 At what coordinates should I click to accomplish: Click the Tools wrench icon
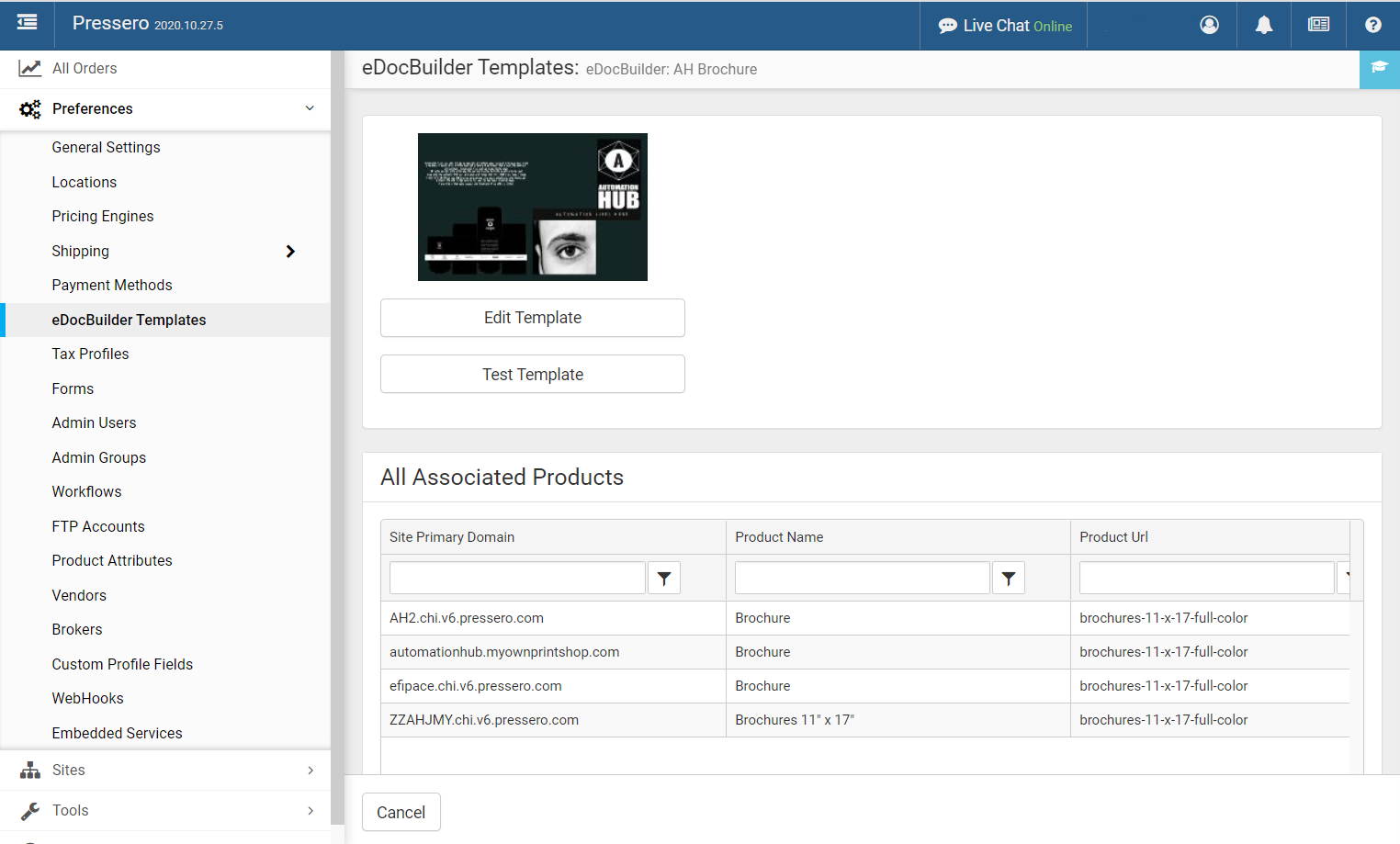pyautogui.click(x=29, y=810)
